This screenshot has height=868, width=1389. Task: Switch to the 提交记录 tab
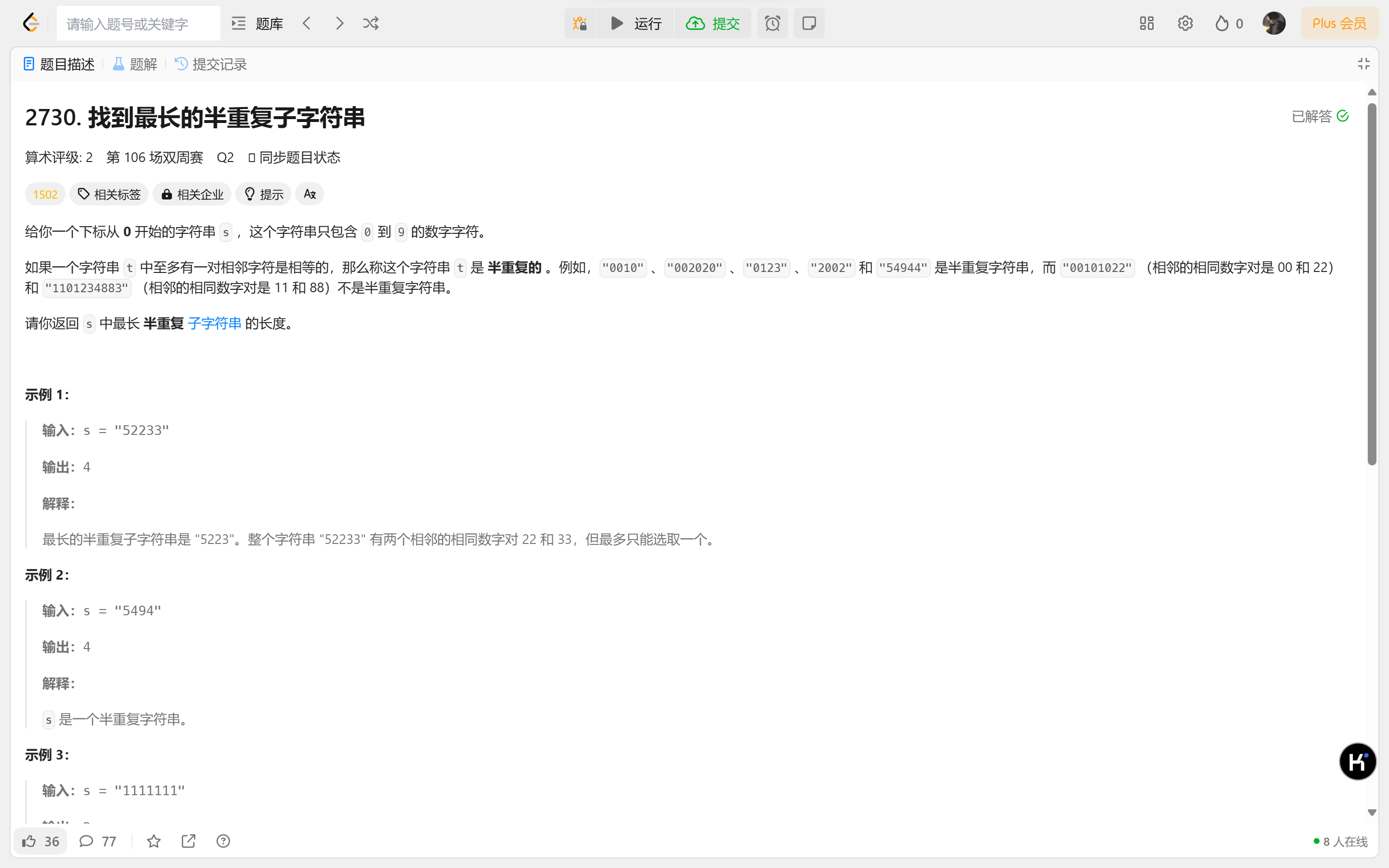[x=210, y=64]
